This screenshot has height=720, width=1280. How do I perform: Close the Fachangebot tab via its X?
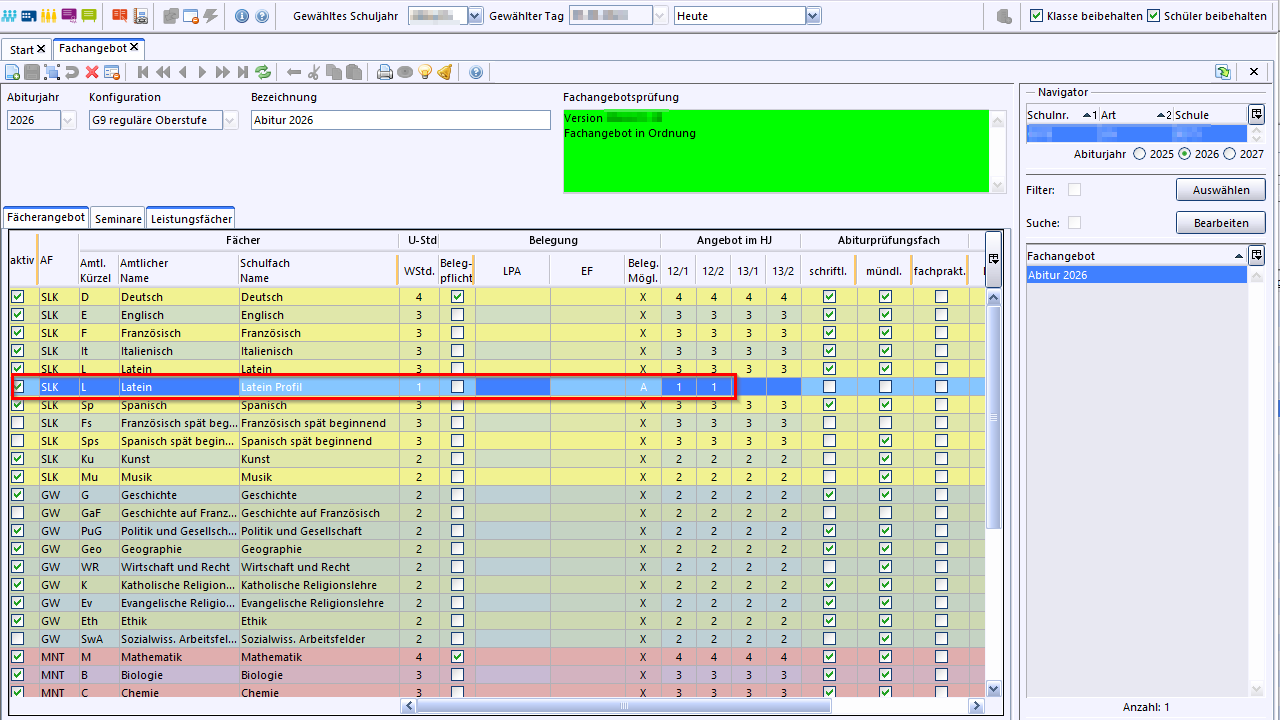[134, 48]
